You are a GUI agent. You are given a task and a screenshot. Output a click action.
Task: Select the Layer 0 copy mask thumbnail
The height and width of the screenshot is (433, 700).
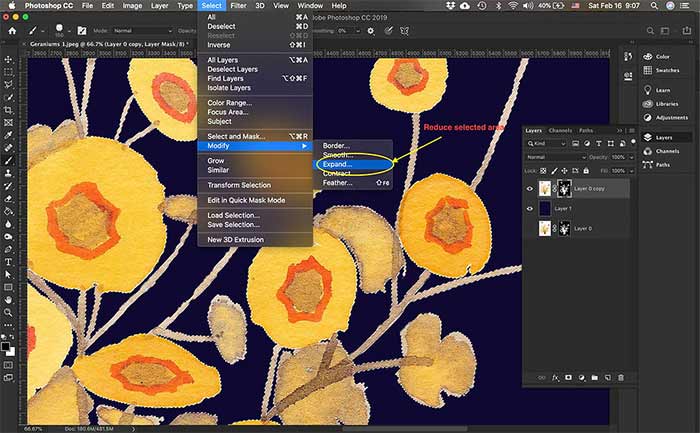(x=563, y=187)
